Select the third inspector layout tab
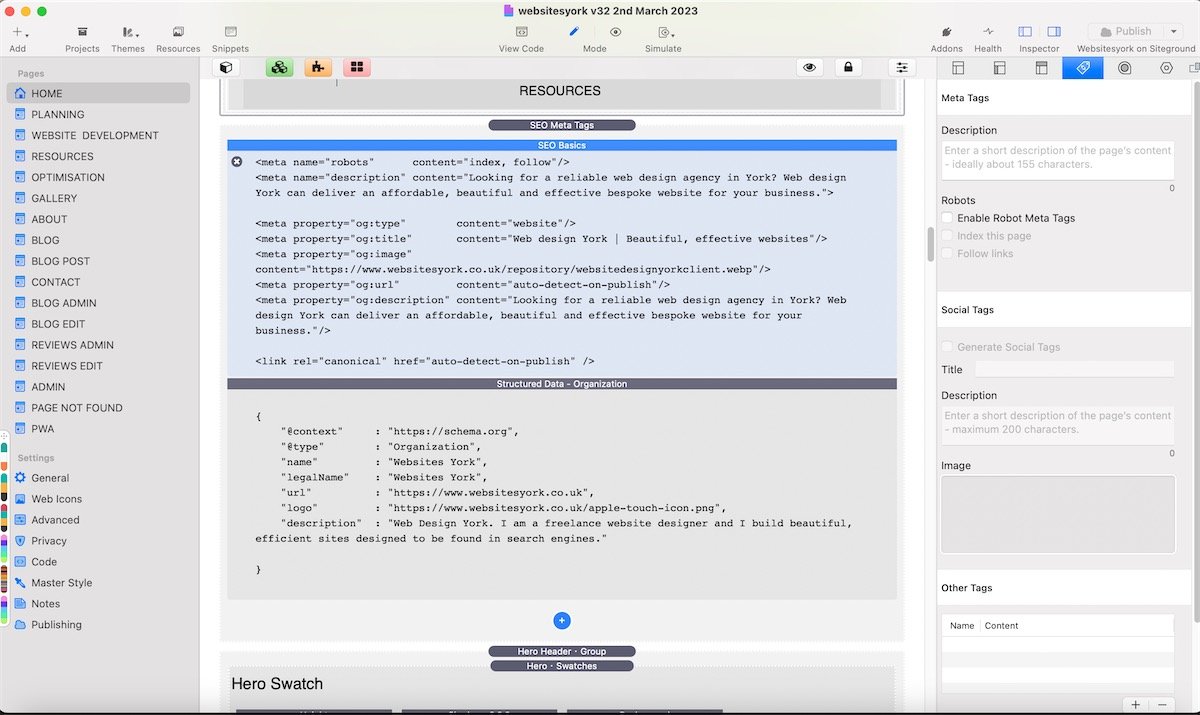The height and width of the screenshot is (715, 1200). (1041, 68)
